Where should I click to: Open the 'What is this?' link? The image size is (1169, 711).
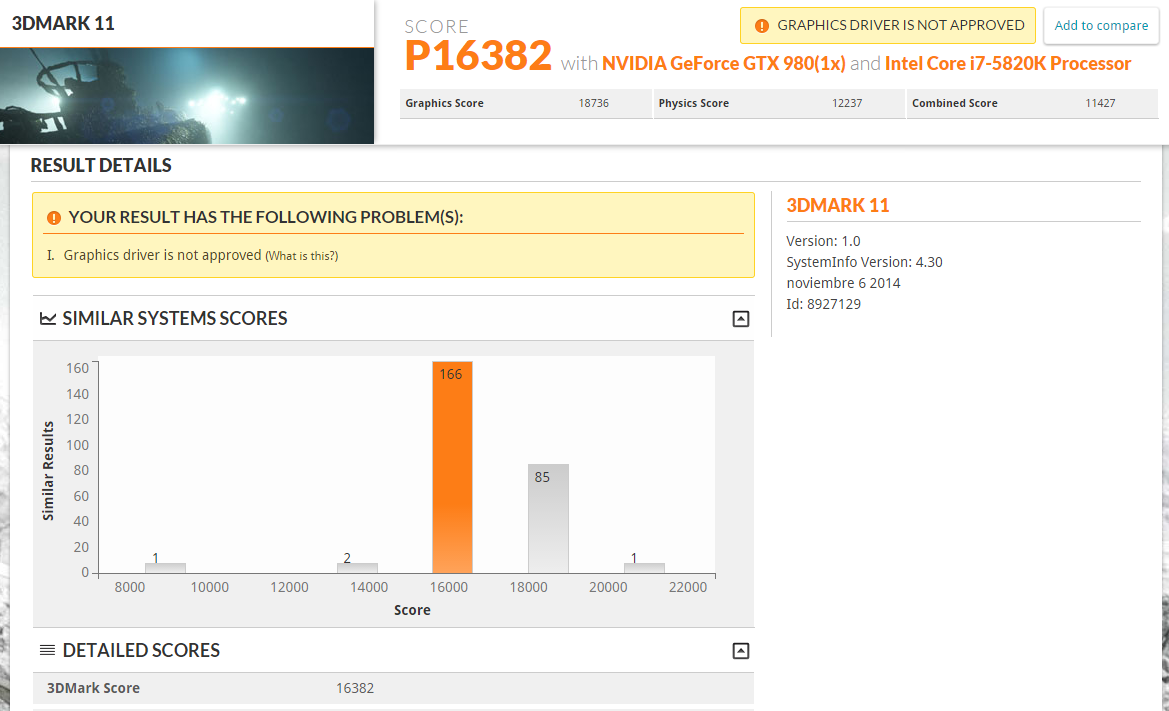(x=302, y=256)
